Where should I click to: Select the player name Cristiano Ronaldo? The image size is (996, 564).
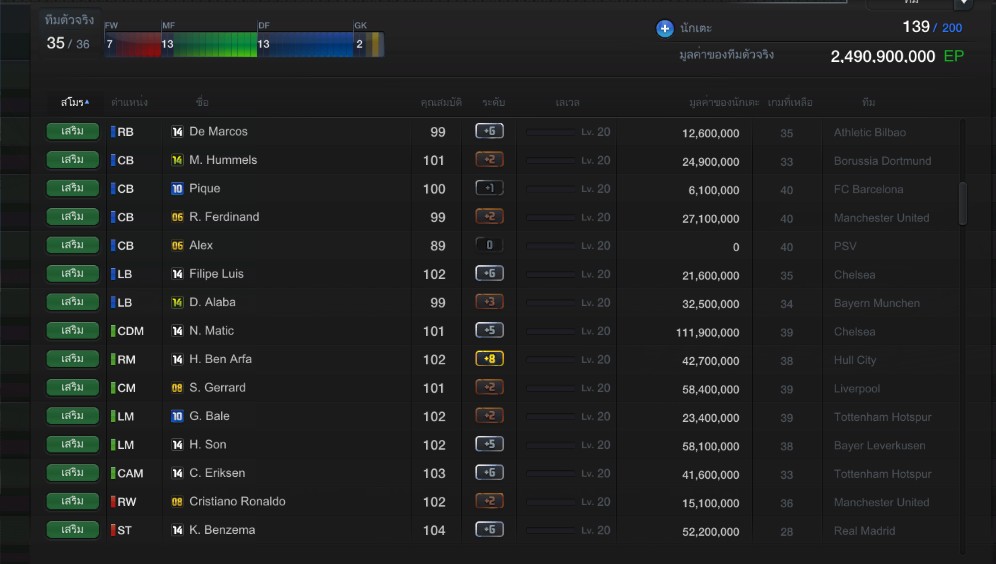tap(237, 501)
